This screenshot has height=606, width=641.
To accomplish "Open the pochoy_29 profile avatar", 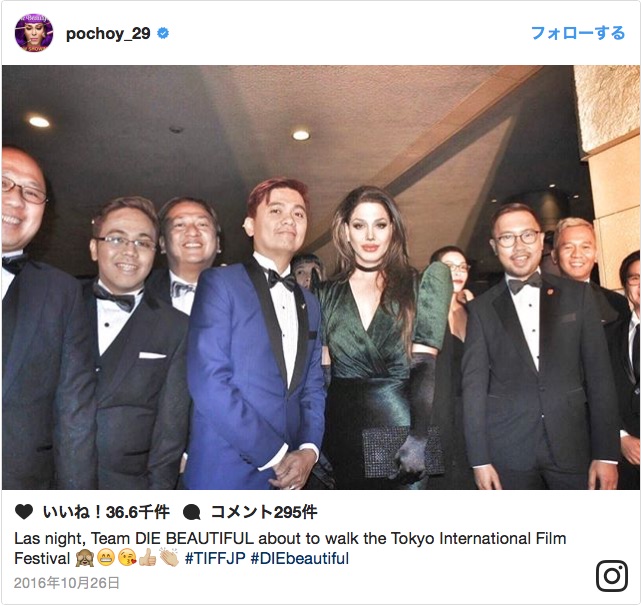I will (34, 33).
